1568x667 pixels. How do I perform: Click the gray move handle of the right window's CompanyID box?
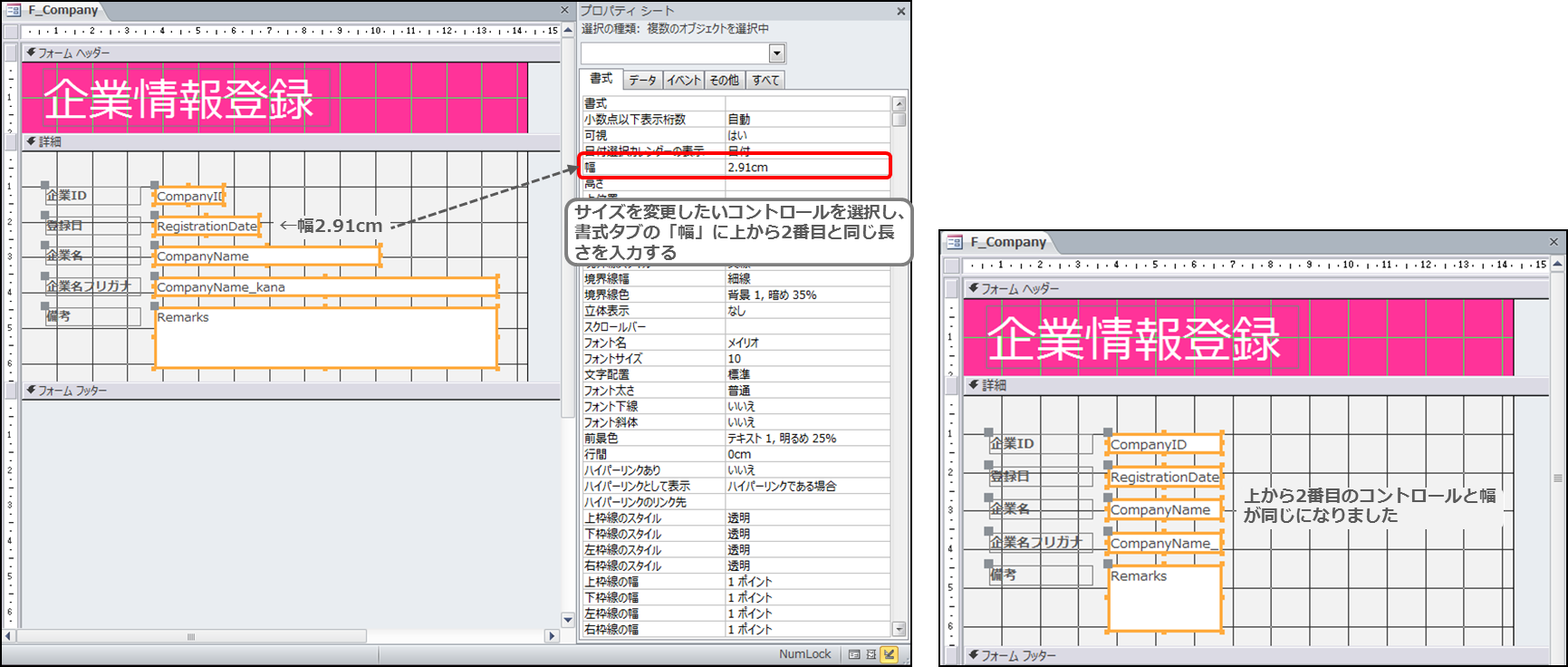click(x=1108, y=433)
